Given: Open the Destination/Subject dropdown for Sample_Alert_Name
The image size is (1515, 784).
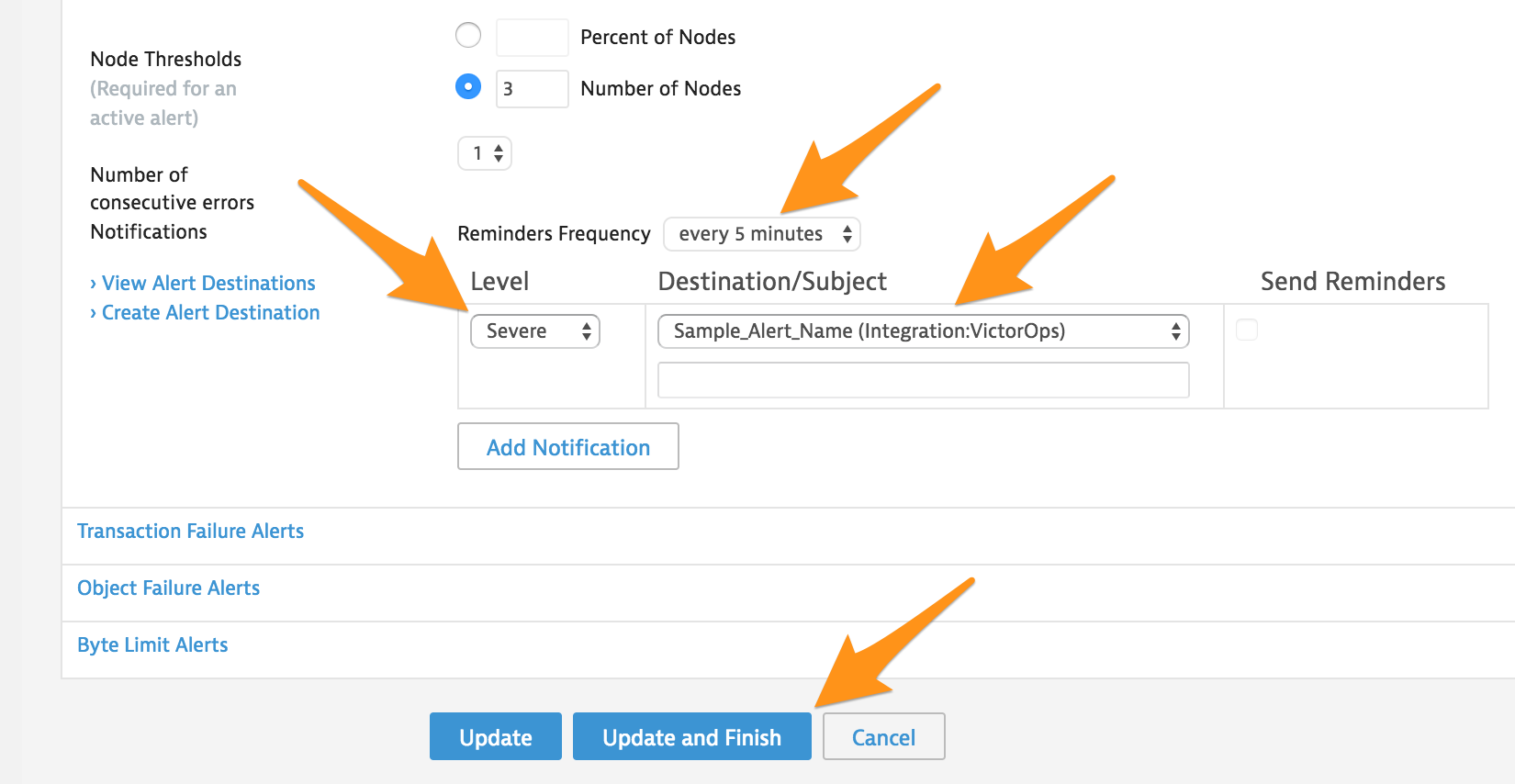Looking at the screenshot, I should tap(922, 331).
